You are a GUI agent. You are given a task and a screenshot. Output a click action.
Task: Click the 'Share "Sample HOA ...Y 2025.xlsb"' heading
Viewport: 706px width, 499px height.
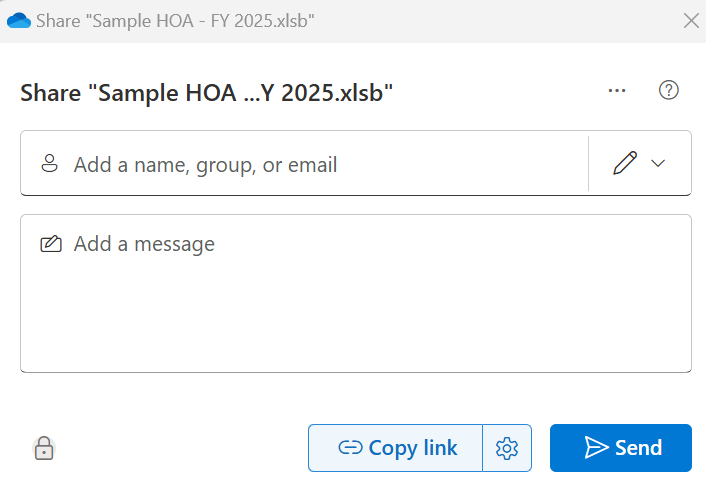[x=206, y=92]
